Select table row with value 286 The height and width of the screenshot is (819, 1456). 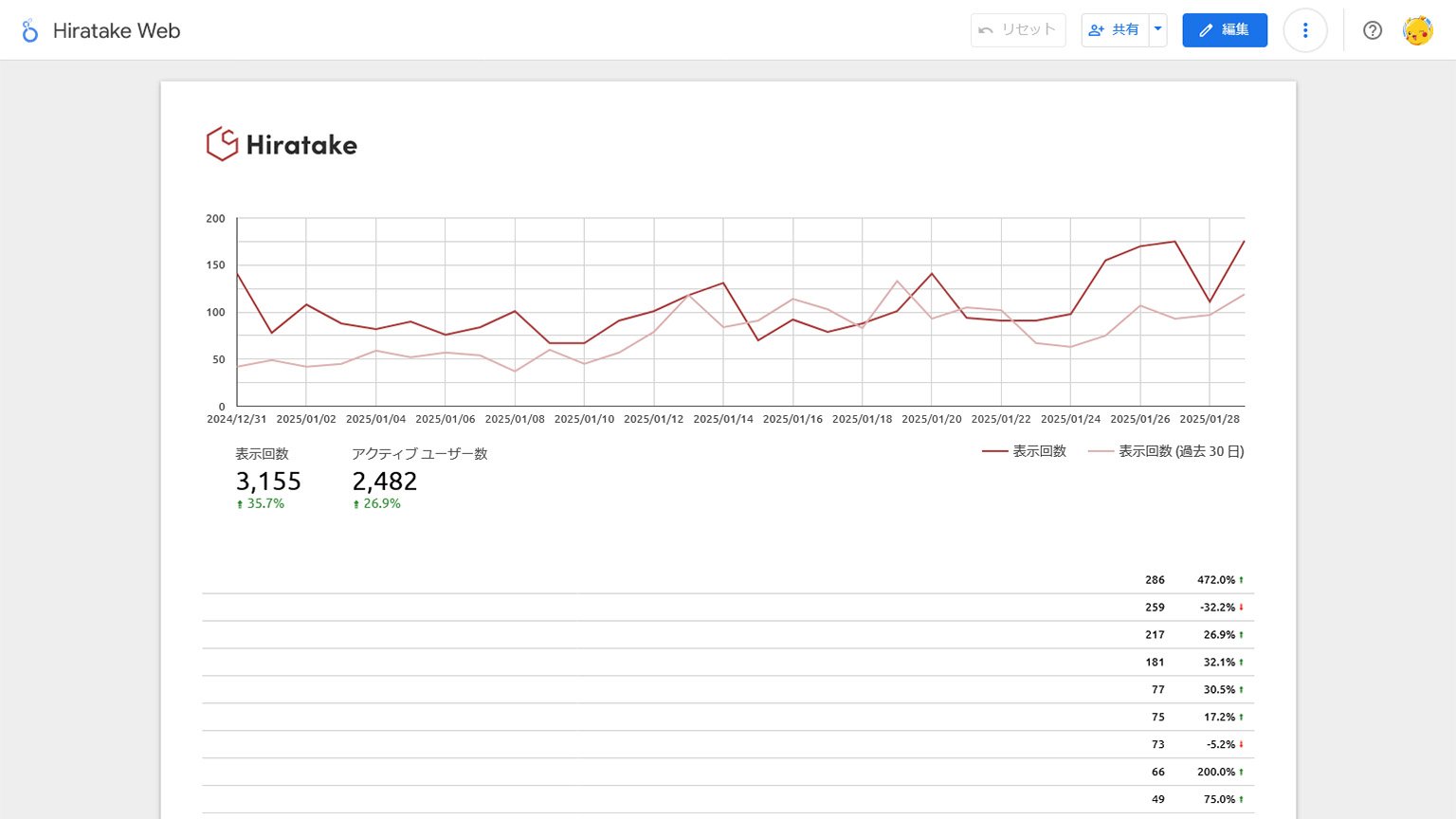[728, 580]
